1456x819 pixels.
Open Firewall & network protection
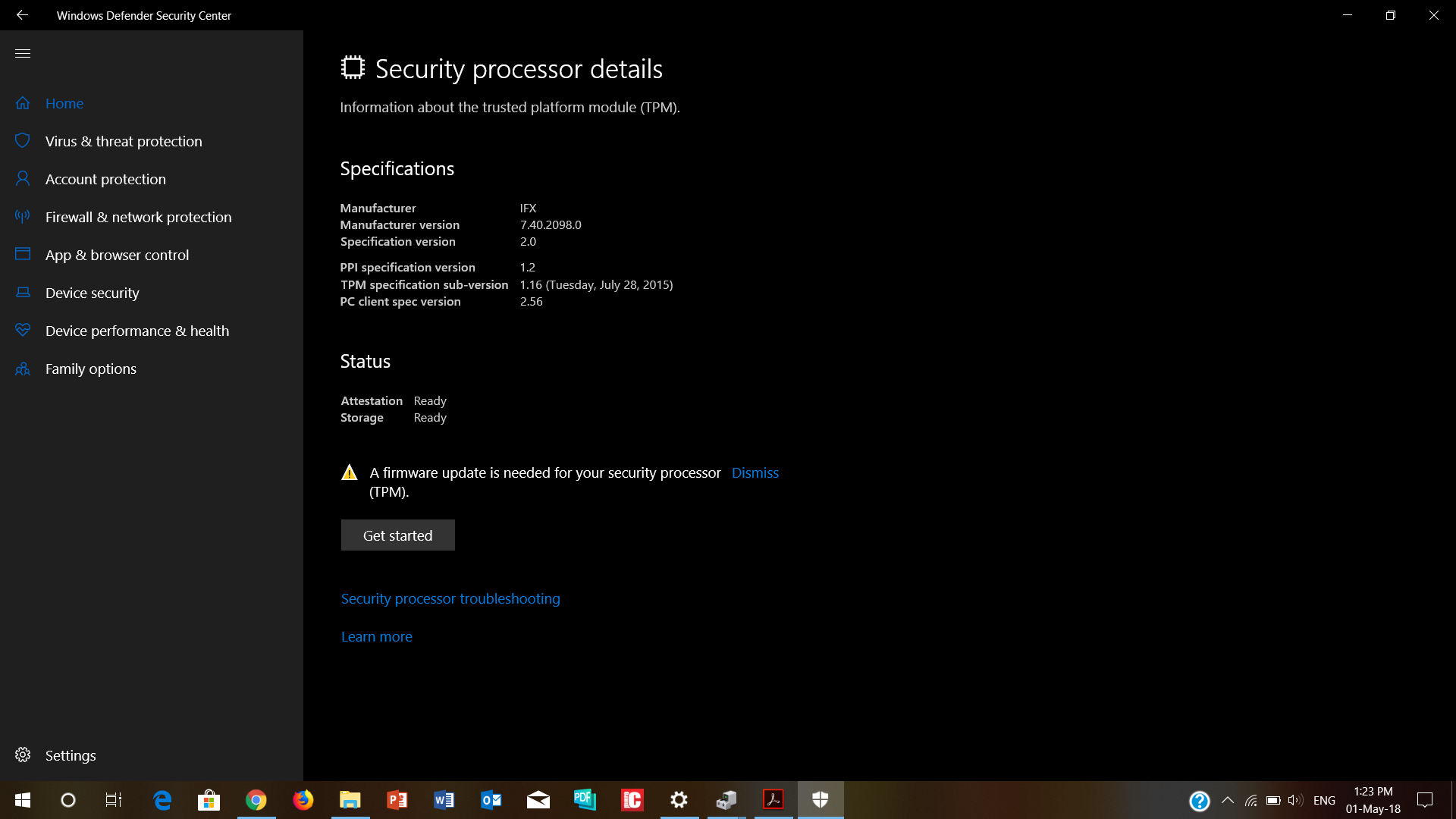(x=138, y=217)
